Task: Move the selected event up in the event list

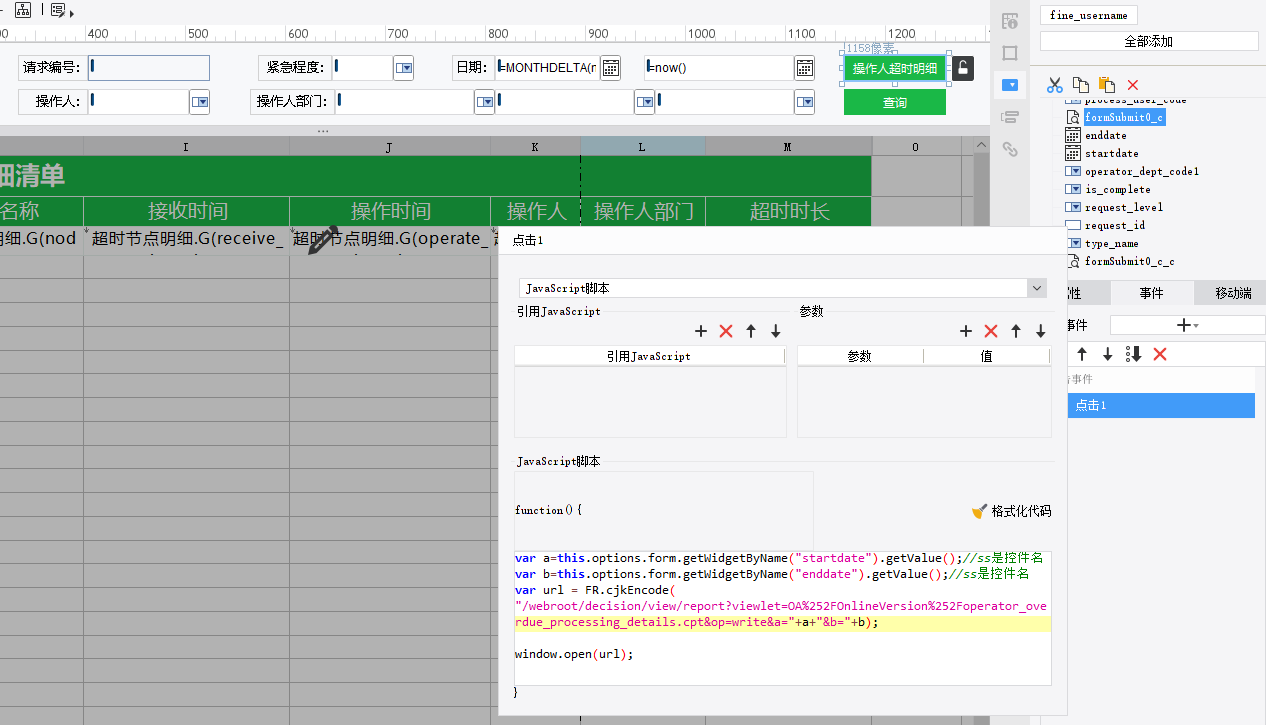Action: [x=1082, y=355]
